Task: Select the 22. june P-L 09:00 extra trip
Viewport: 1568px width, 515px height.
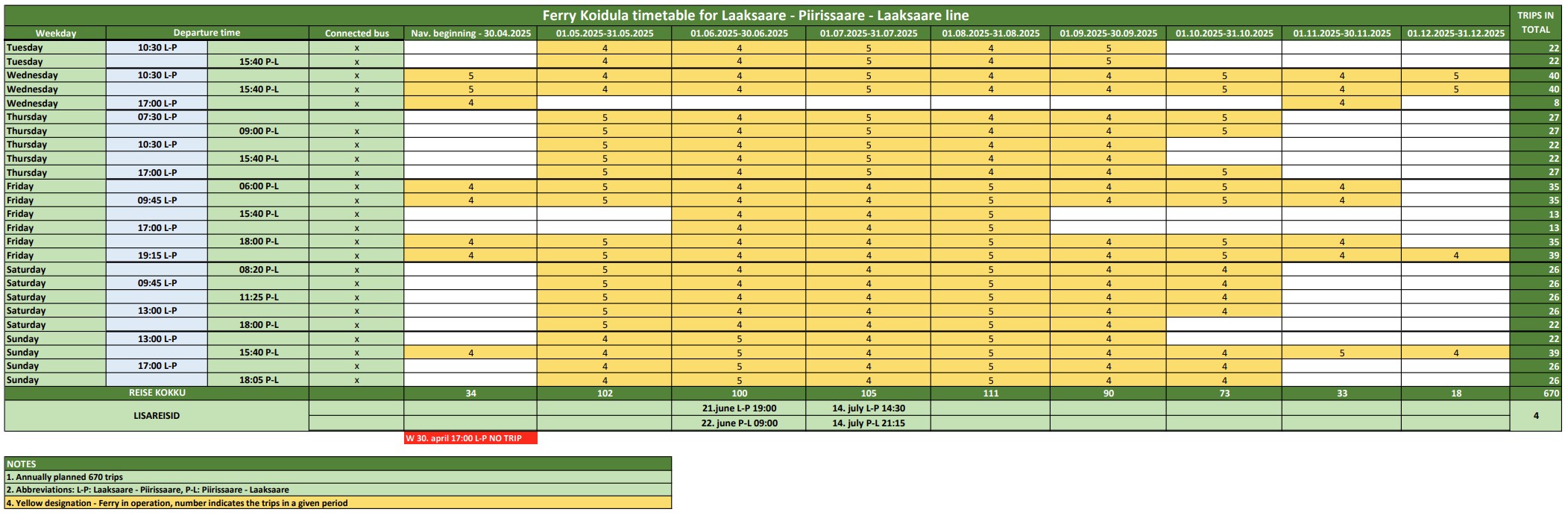Action: [x=739, y=423]
